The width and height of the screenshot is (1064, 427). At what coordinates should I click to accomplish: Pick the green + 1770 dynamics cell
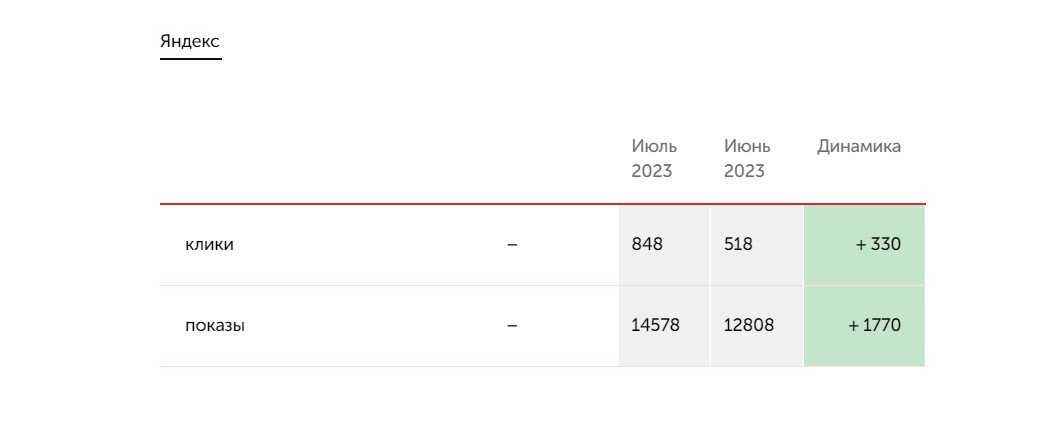point(865,325)
